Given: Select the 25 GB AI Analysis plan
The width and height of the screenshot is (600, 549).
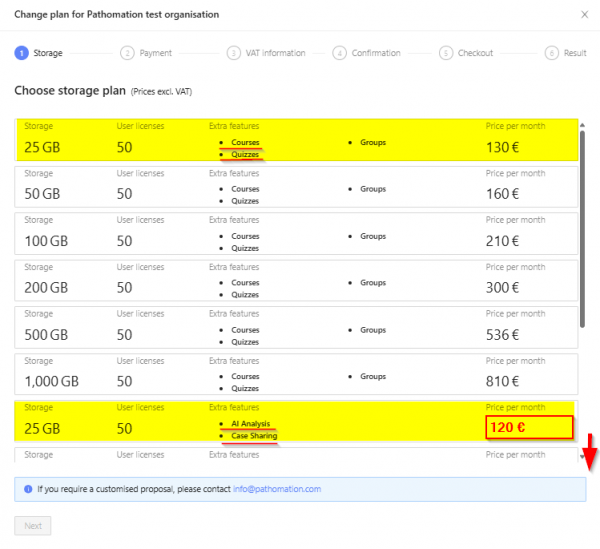Looking at the screenshot, I should click(x=295, y=423).
